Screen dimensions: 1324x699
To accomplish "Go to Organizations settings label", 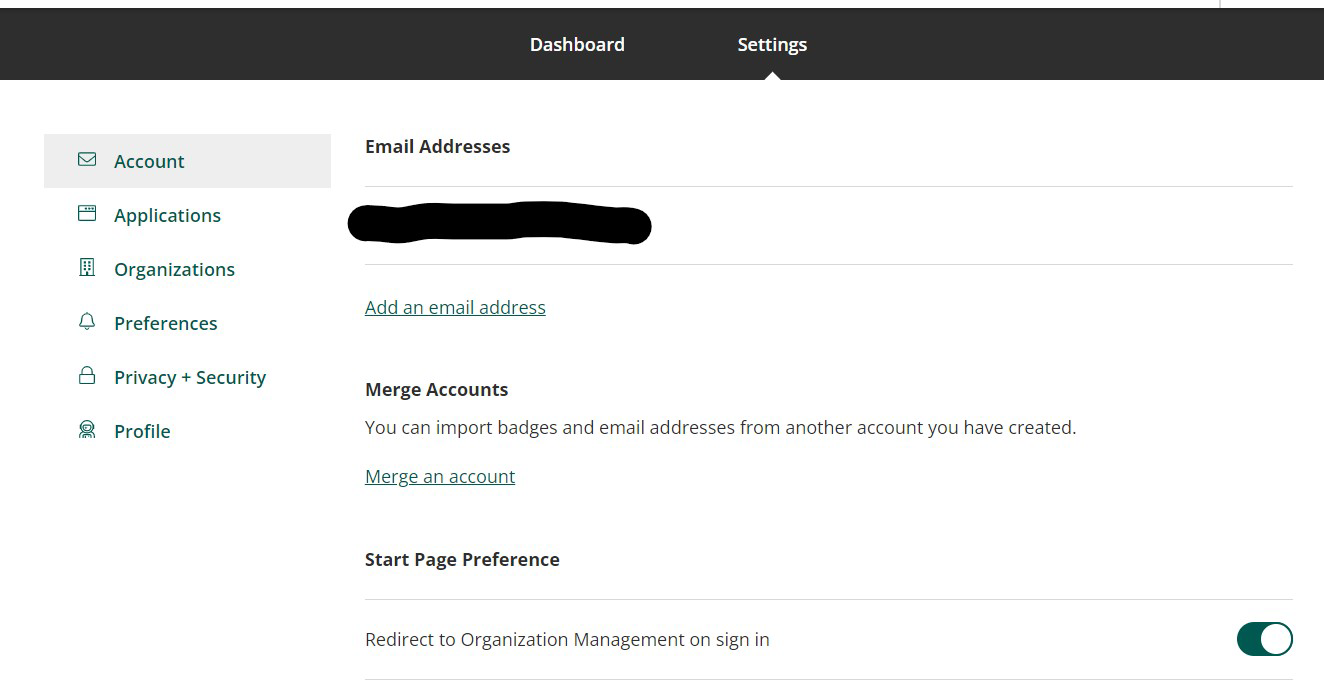I will point(174,270).
